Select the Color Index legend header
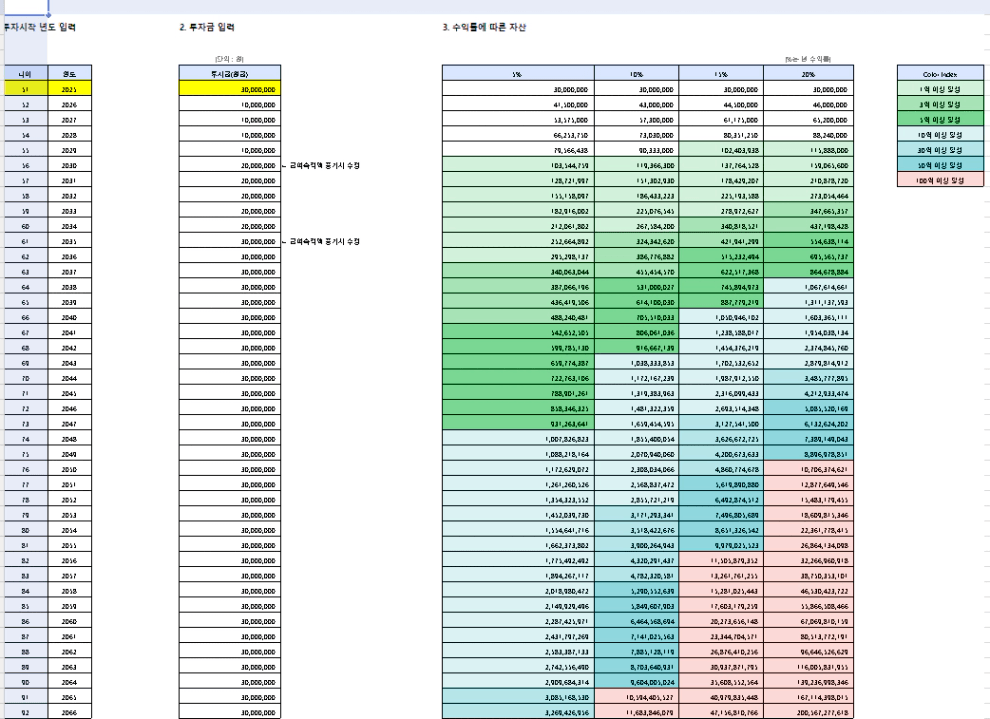The image size is (990, 719). [x=942, y=74]
